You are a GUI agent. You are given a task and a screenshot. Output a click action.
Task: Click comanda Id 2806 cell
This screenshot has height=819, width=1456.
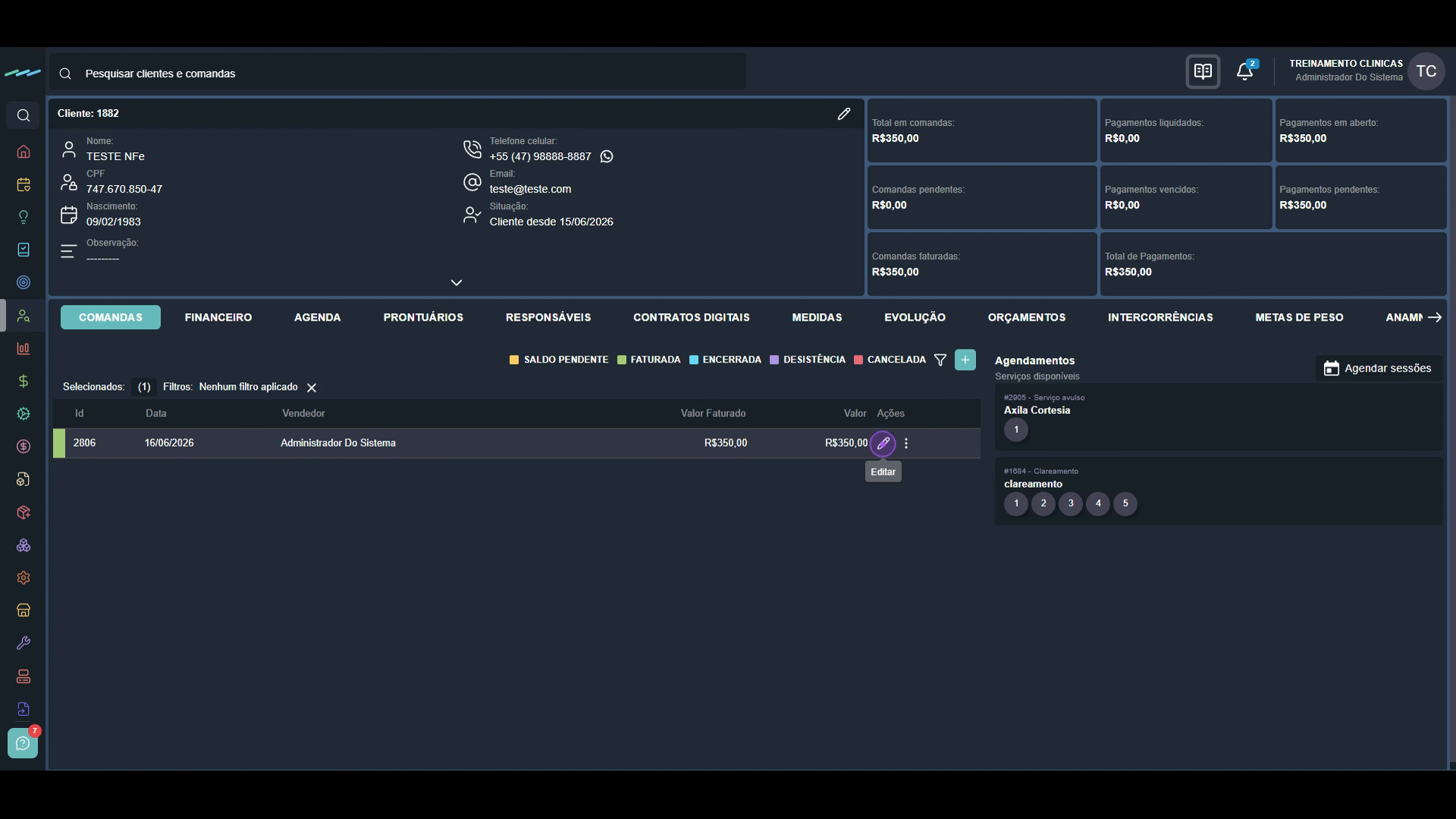pos(84,444)
